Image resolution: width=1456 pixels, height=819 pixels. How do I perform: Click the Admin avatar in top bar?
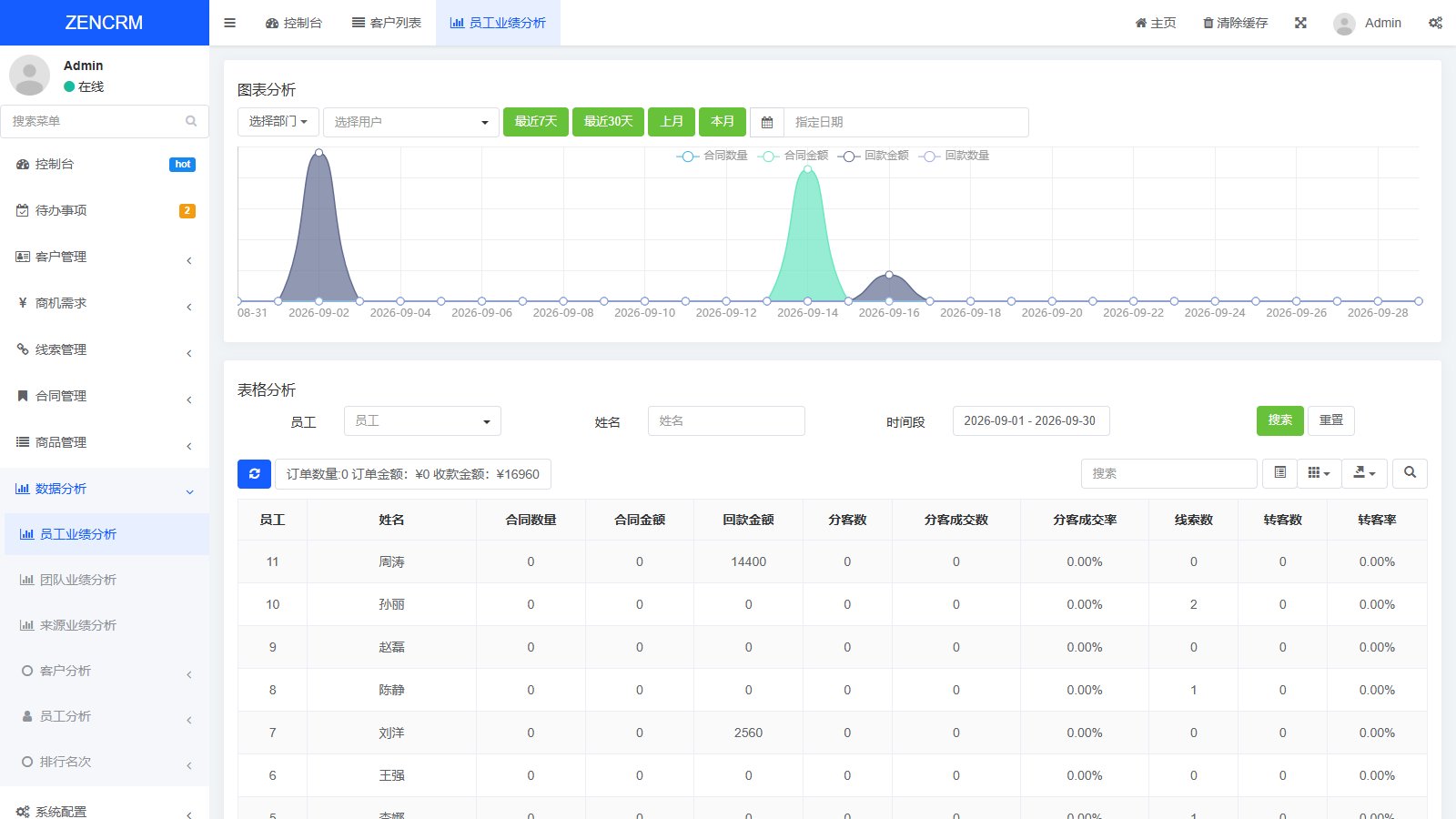(x=1344, y=24)
